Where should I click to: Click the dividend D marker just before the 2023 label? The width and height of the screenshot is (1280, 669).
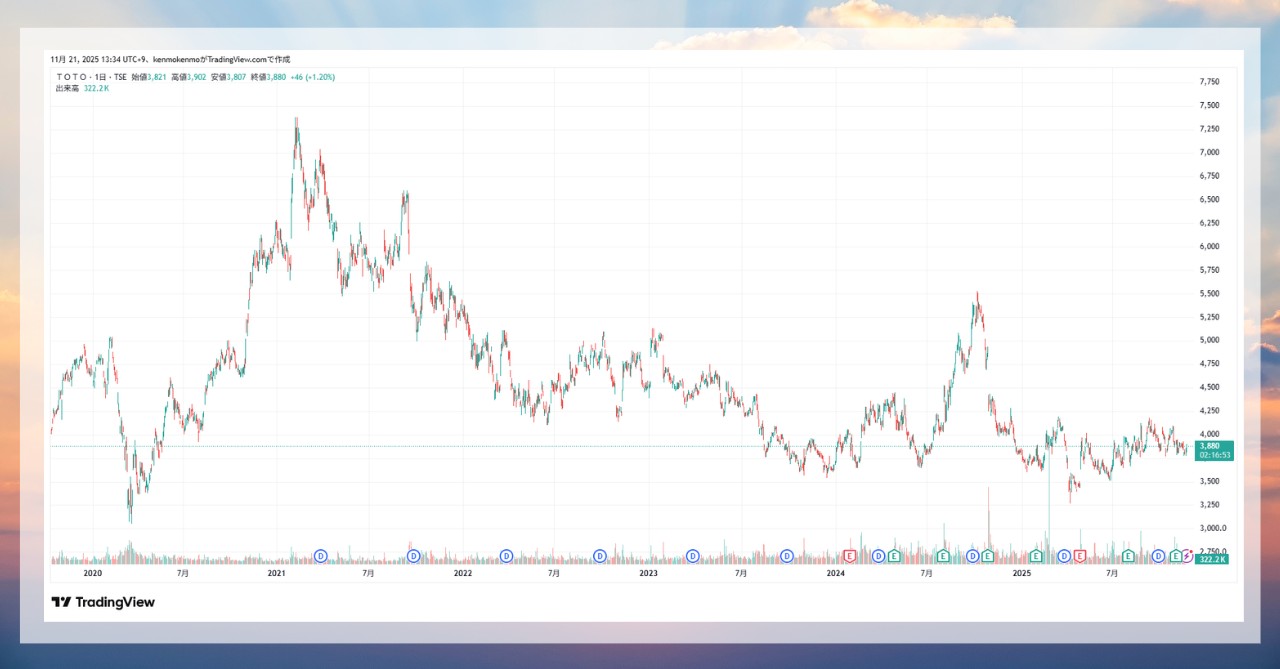point(600,556)
